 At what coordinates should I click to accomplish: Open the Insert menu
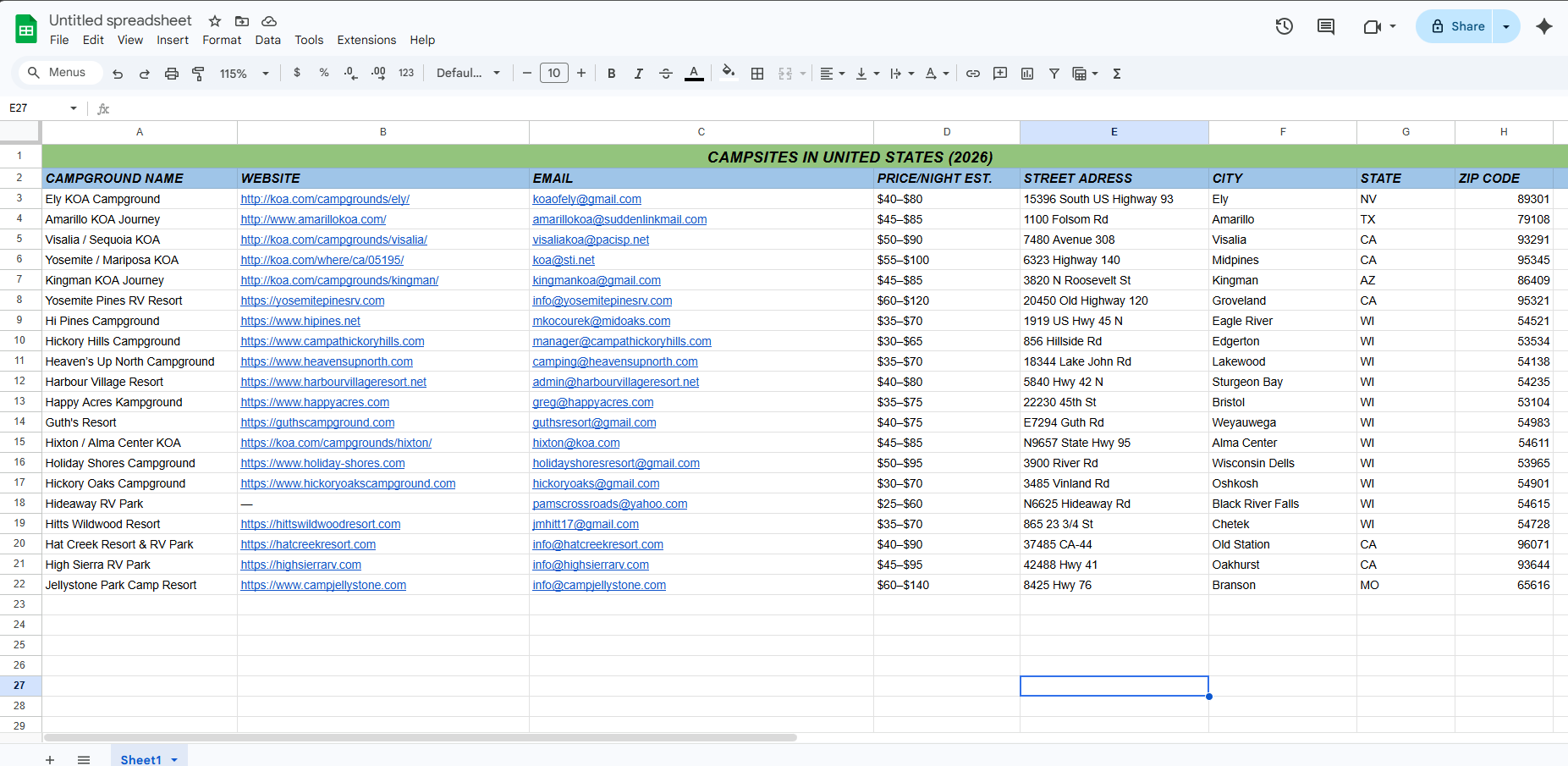tap(173, 40)
